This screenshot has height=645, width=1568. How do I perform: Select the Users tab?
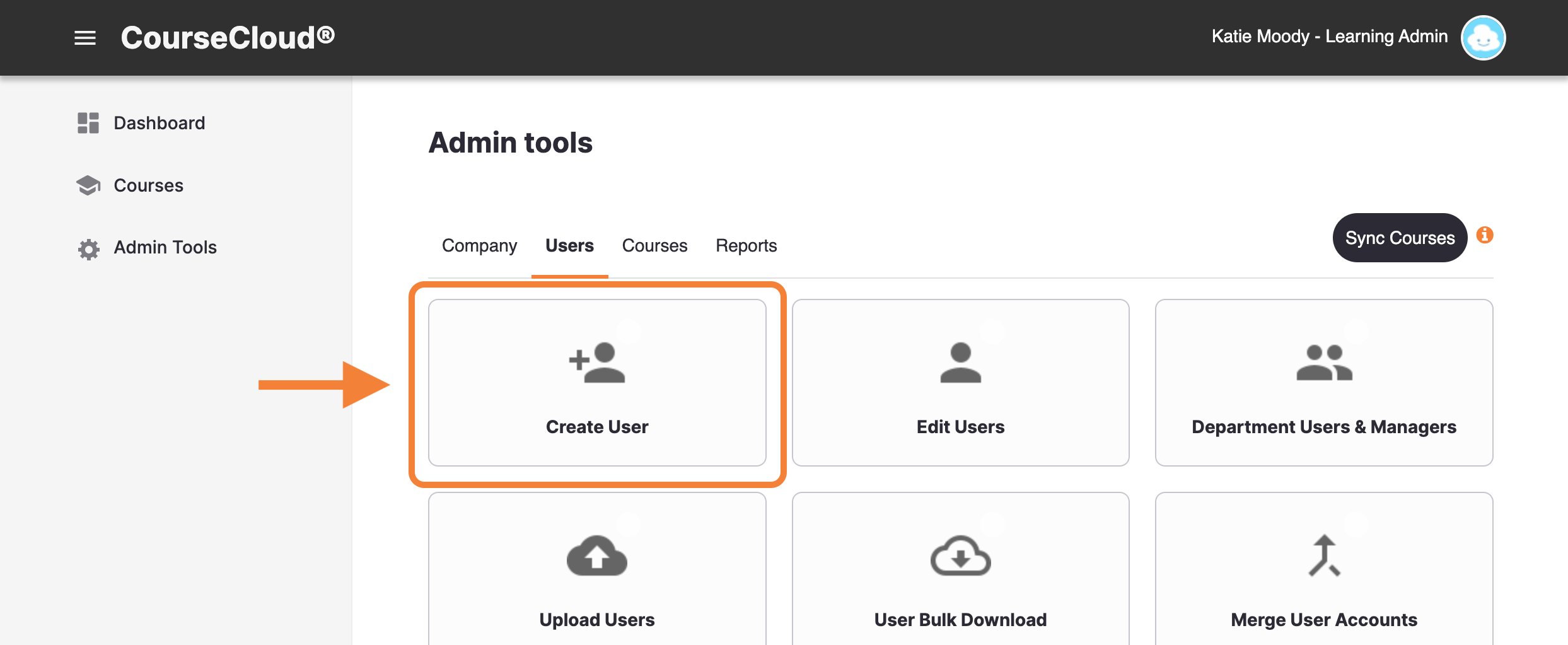[569, 245]
